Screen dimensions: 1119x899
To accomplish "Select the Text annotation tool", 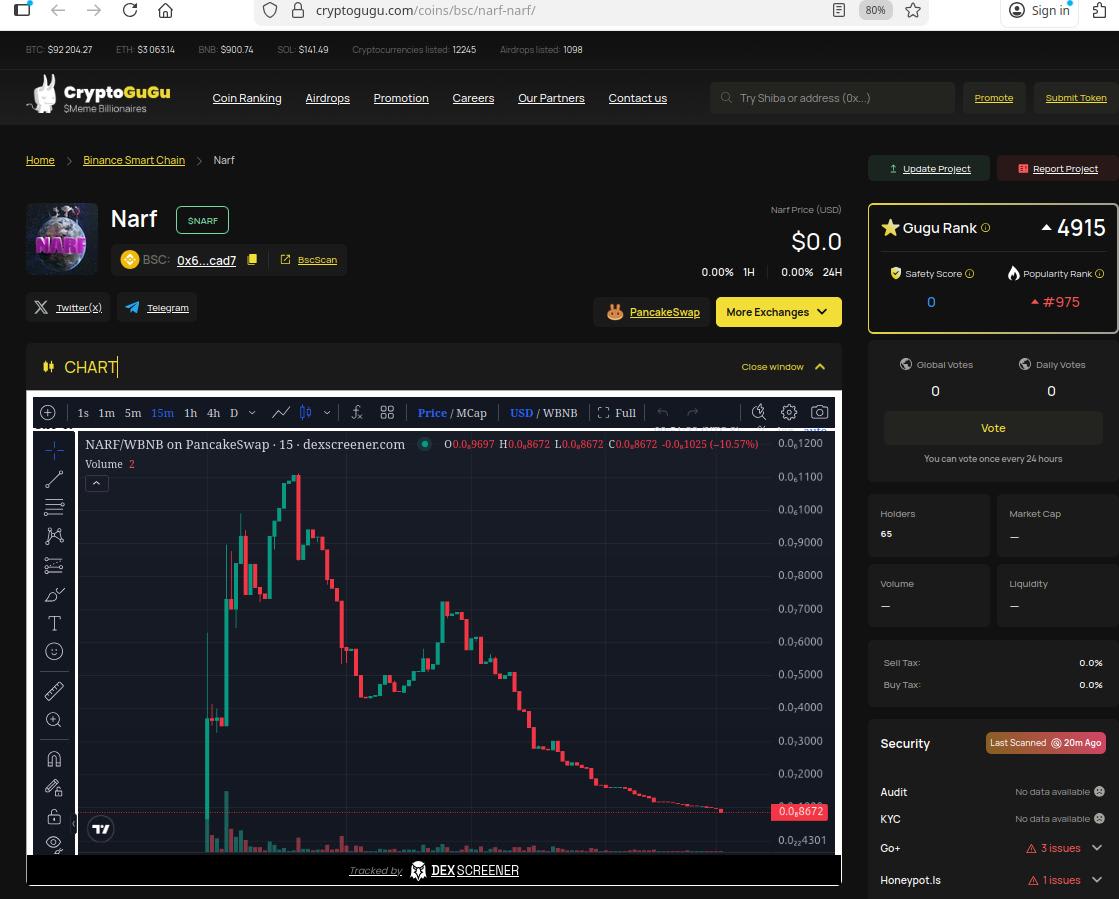I will click(x=54, y=623).
